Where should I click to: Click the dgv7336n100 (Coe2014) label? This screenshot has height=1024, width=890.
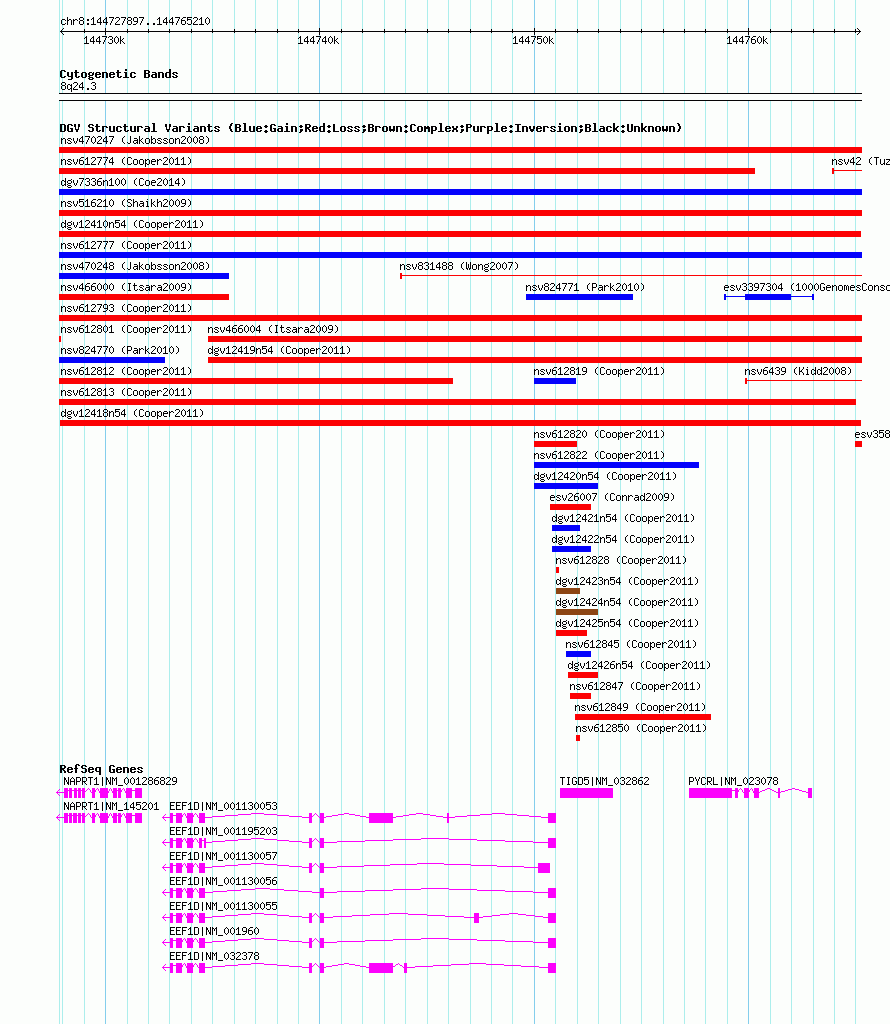point(123,182)
